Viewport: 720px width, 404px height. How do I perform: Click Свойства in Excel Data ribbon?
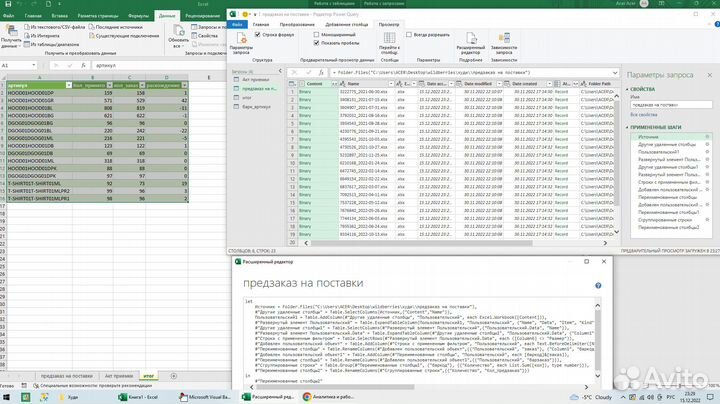coord(204,35)
